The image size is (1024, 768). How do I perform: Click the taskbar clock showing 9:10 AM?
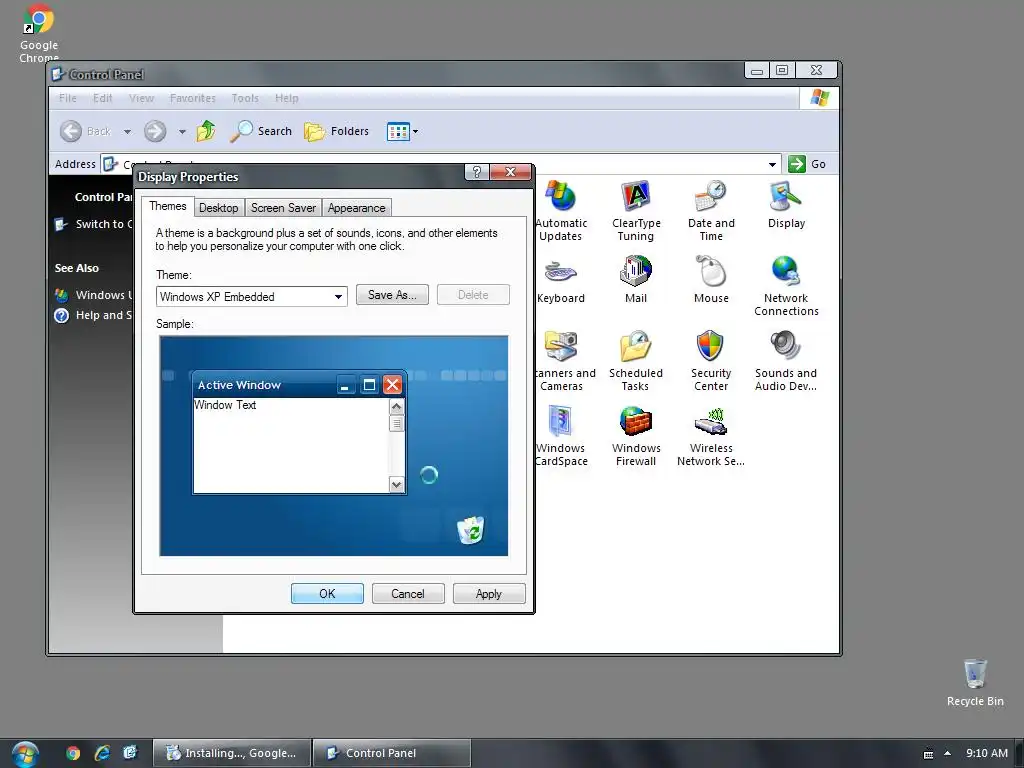pyautogui.click(x=987, y=753)
